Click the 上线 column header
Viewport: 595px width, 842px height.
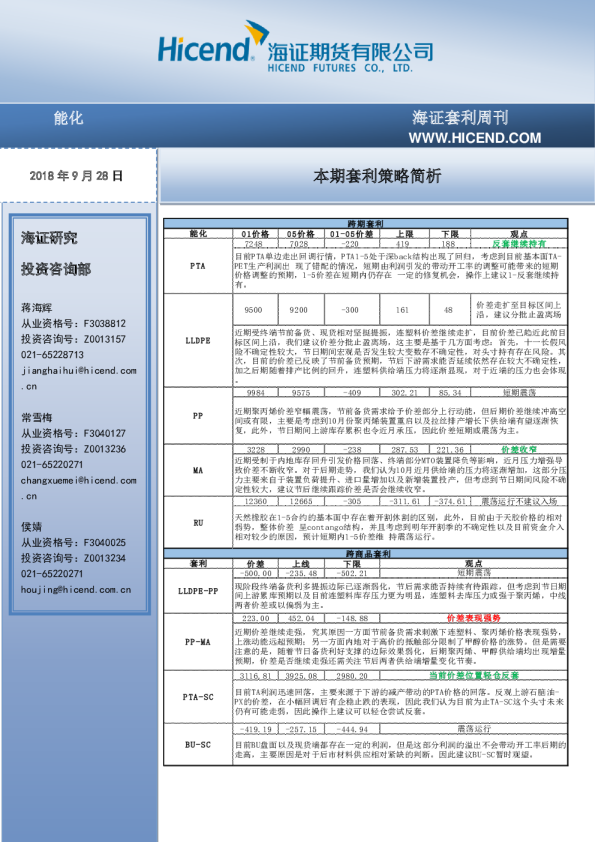click(x=301, y=564)
